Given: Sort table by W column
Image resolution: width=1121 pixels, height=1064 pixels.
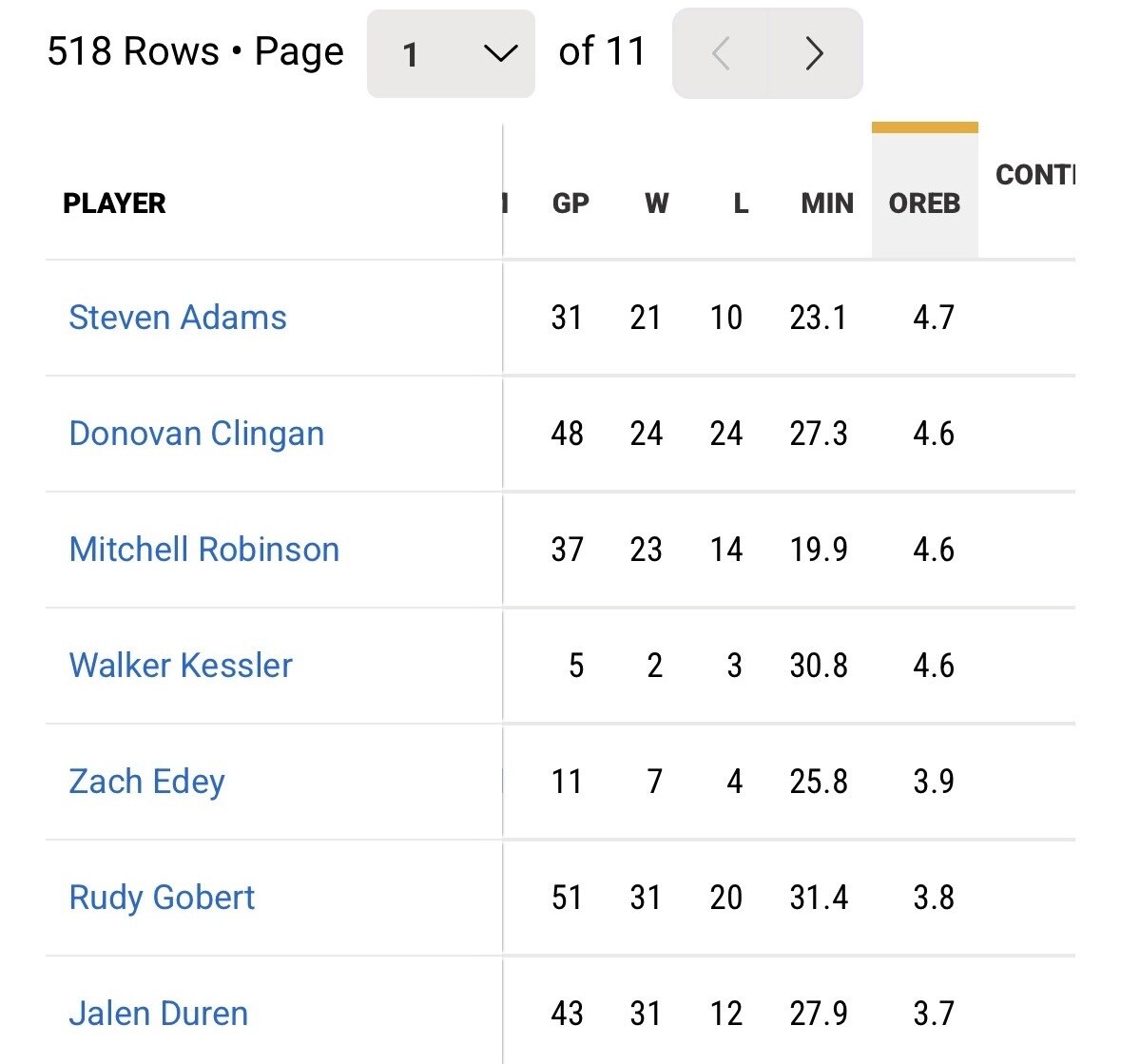Looking at the screenshot, I should (x=656, y=203).
